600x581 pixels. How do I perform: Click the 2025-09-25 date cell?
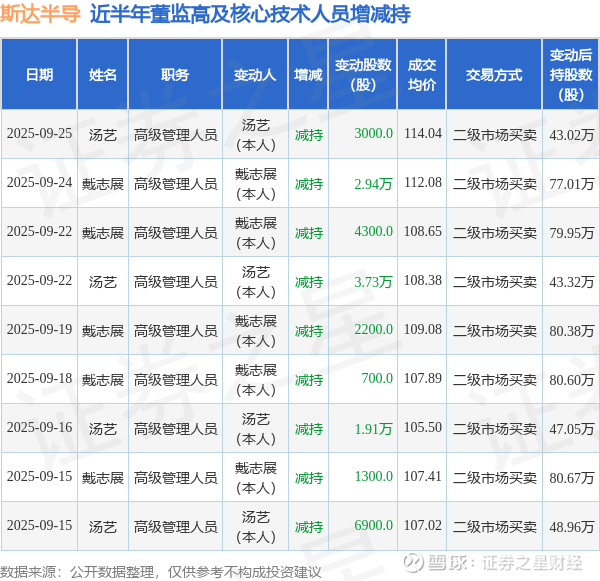coord(39,134)
